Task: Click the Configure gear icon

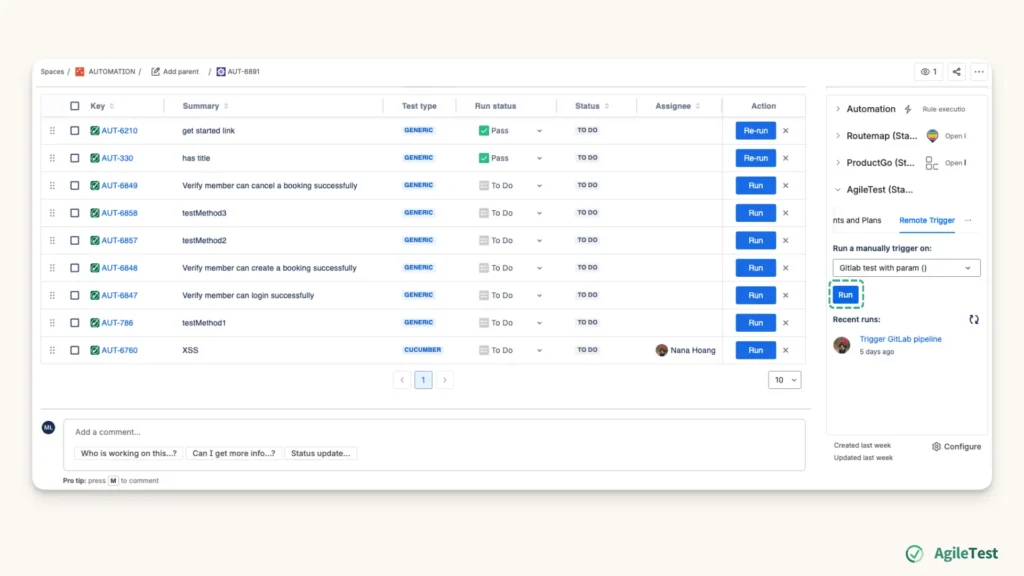Action: click(x=936, y=447)
